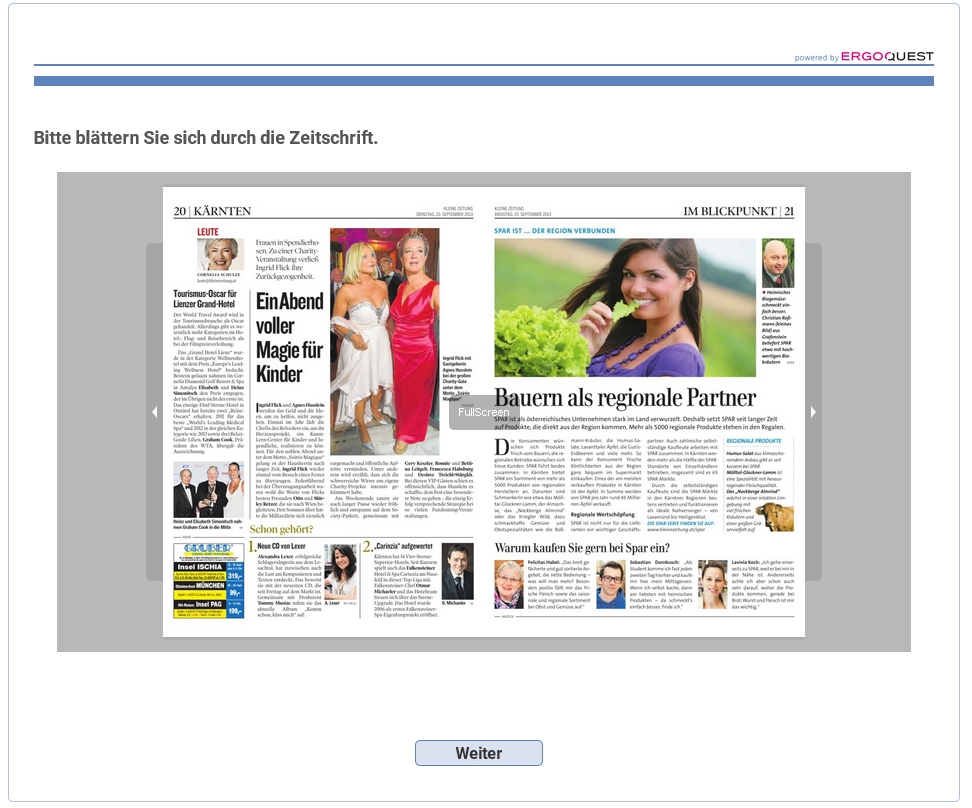Screen dimensions: 972x808
Task: Click the Sebastian Dornbusch portrait
Action: click(x=610, y=584)
